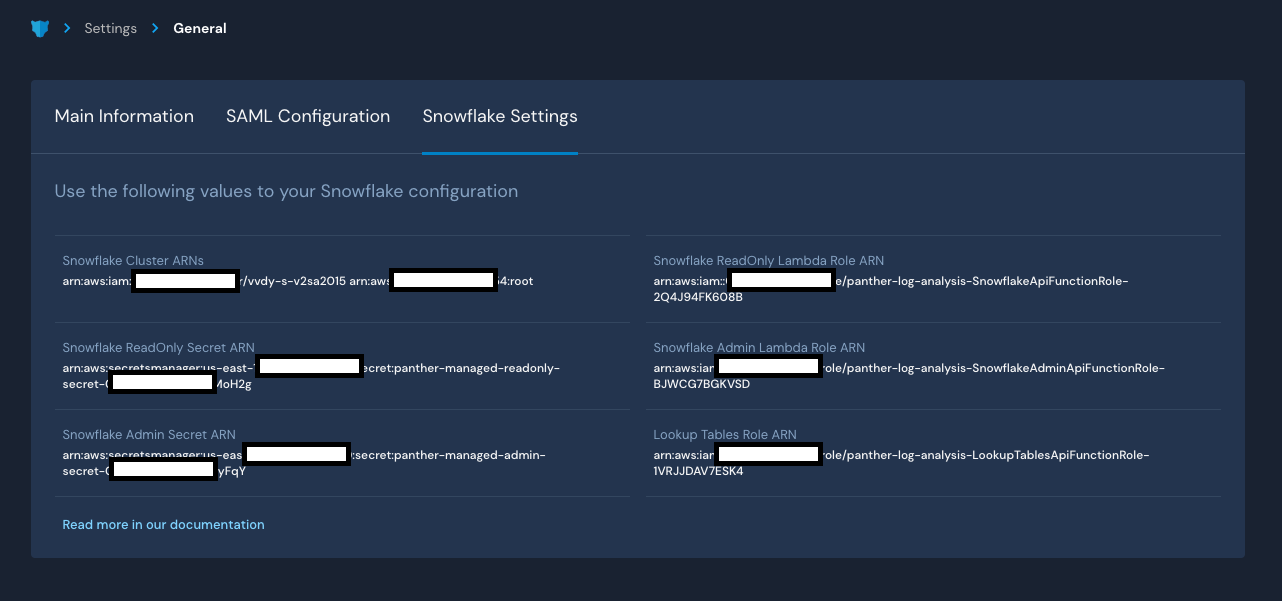The image size is (1282, 601).
Task: Select the blue shield icon in the breadcrumb
Action: [x=40, y=28]
